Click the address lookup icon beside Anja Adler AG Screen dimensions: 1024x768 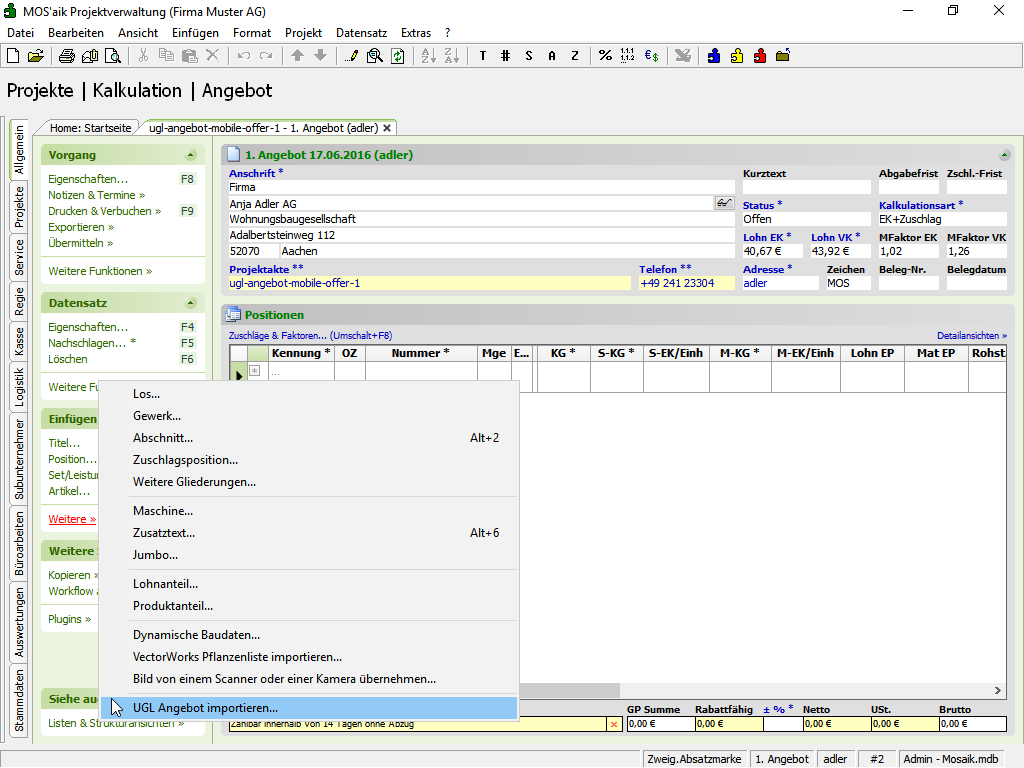[724, 203]
